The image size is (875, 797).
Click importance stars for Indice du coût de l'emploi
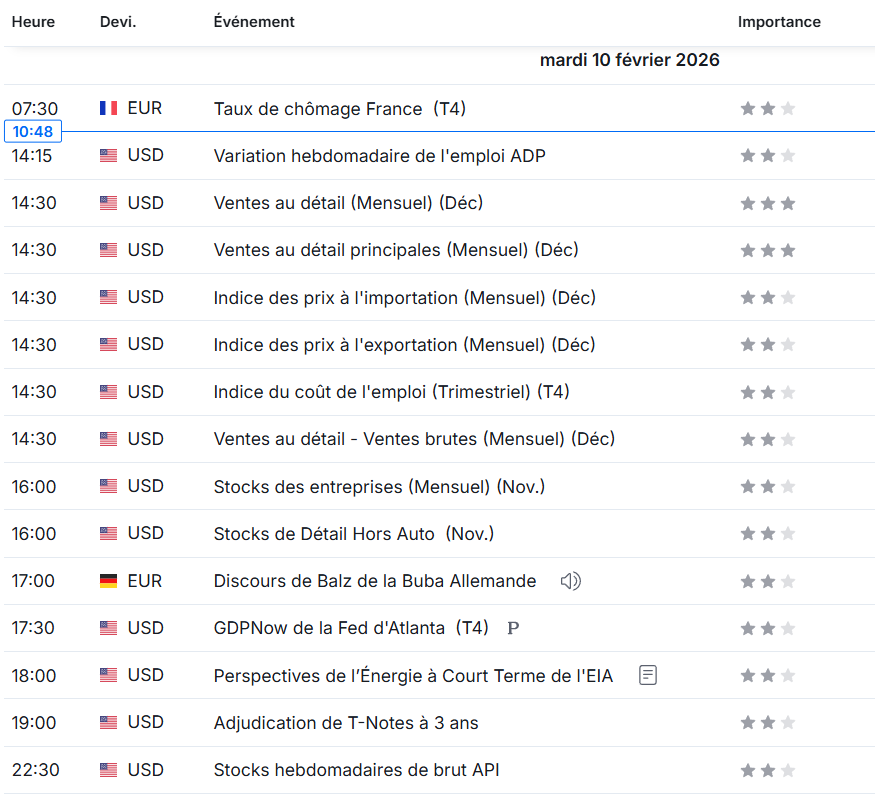[767, 392]
